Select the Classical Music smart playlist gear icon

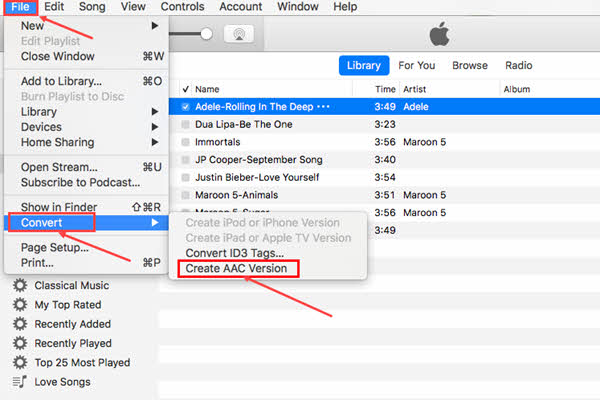(20, 285)
